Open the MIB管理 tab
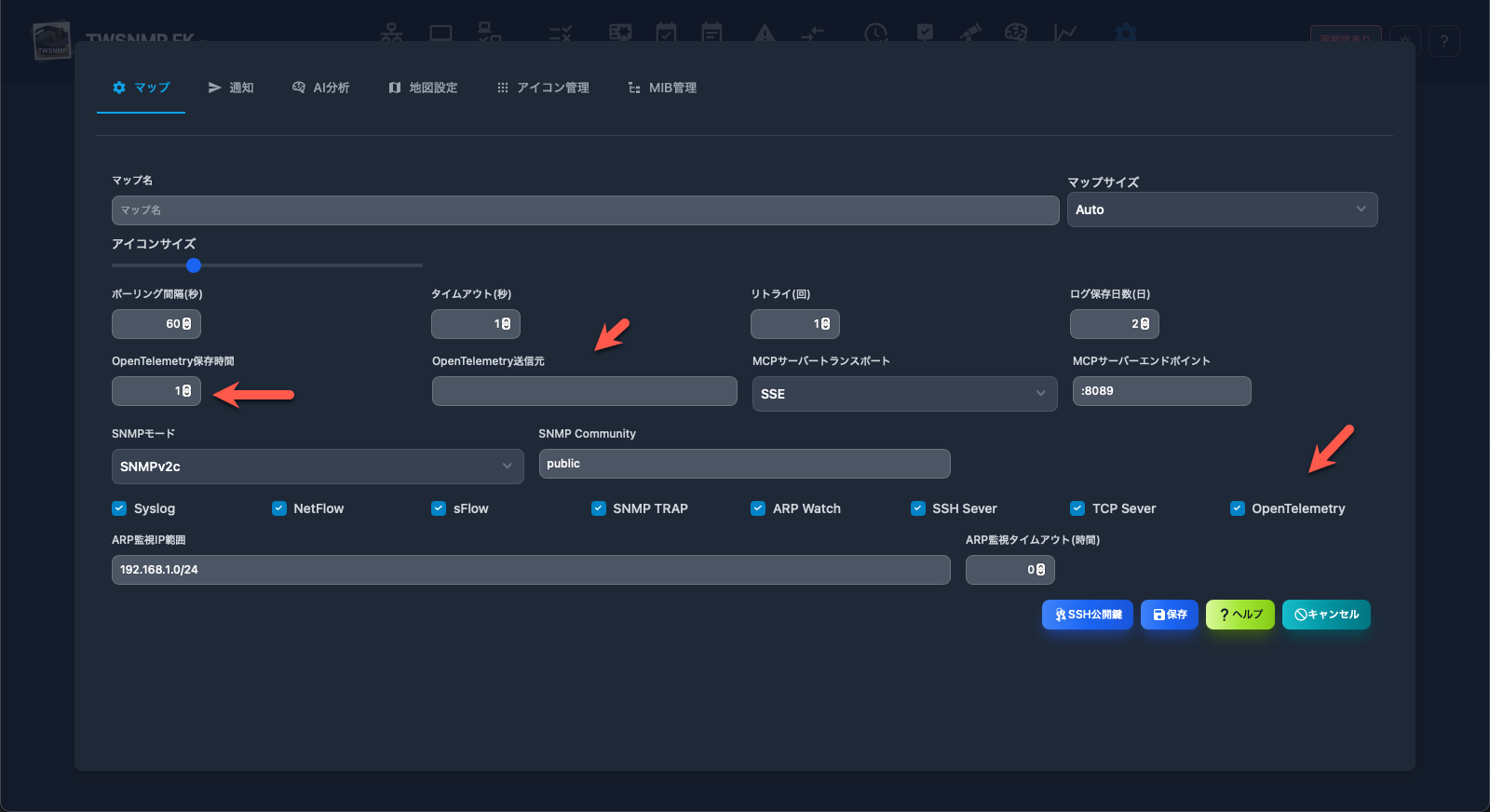Image resolution: width=1490 pixels, height=812 pixels. point(662,88)
